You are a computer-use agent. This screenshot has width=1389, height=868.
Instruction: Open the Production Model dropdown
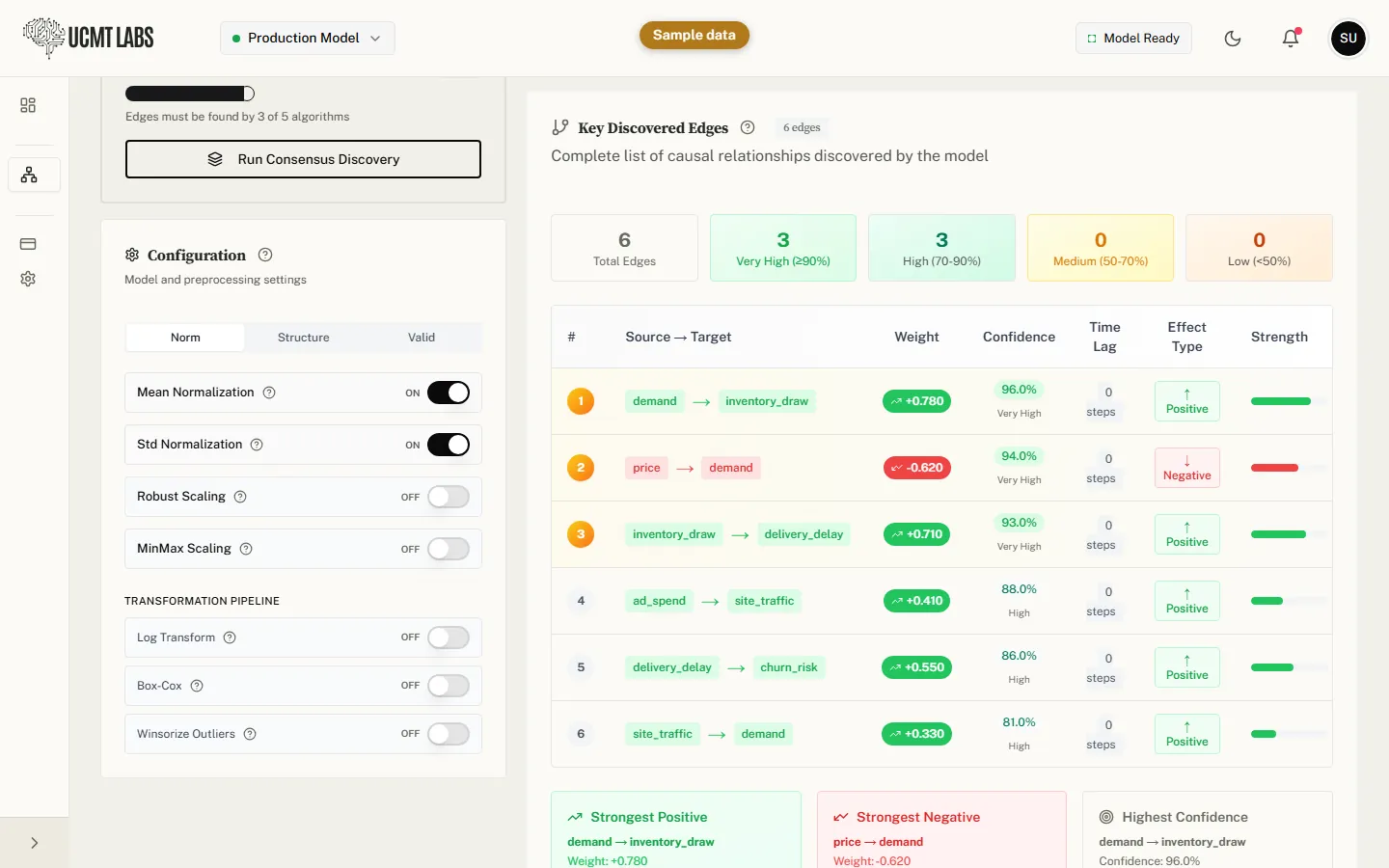(x=308, y=38)
